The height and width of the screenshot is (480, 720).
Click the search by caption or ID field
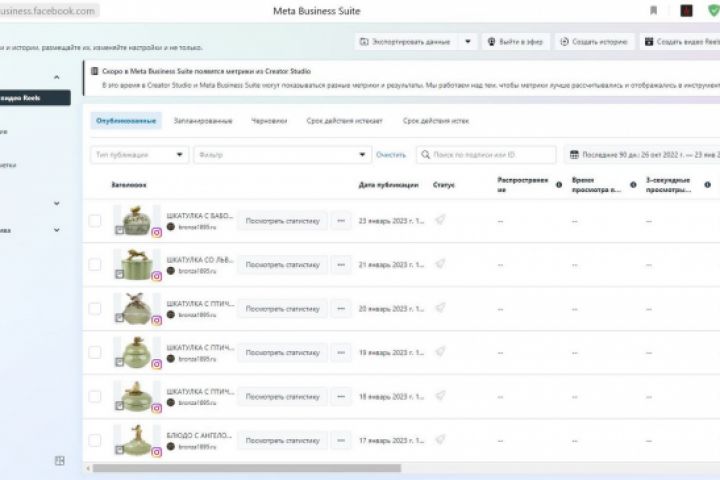click(486, 155)
